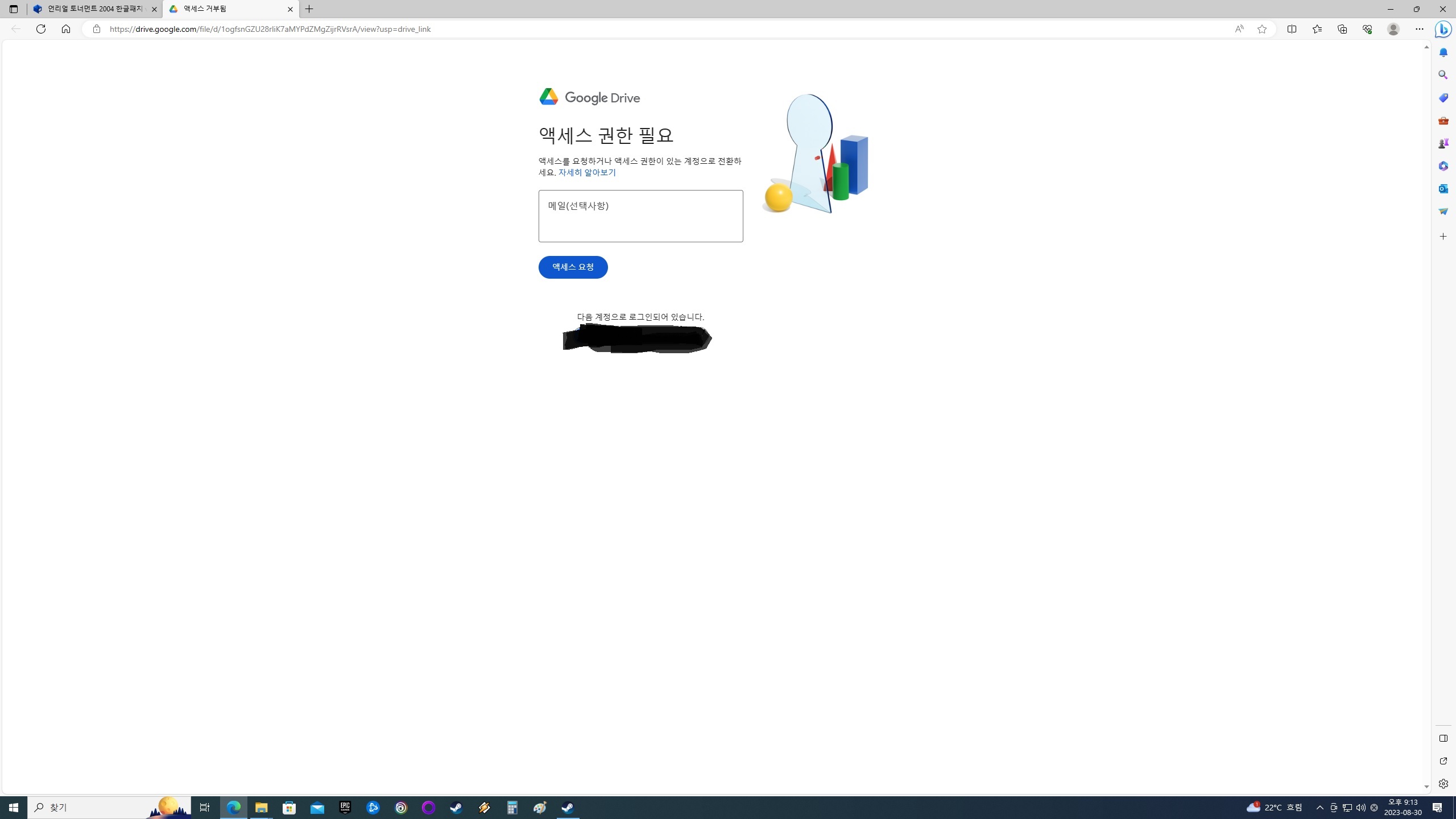This screenshot has height=819, width=1456.
Task: Click the Google Drive logo
Action: [589, 97]
